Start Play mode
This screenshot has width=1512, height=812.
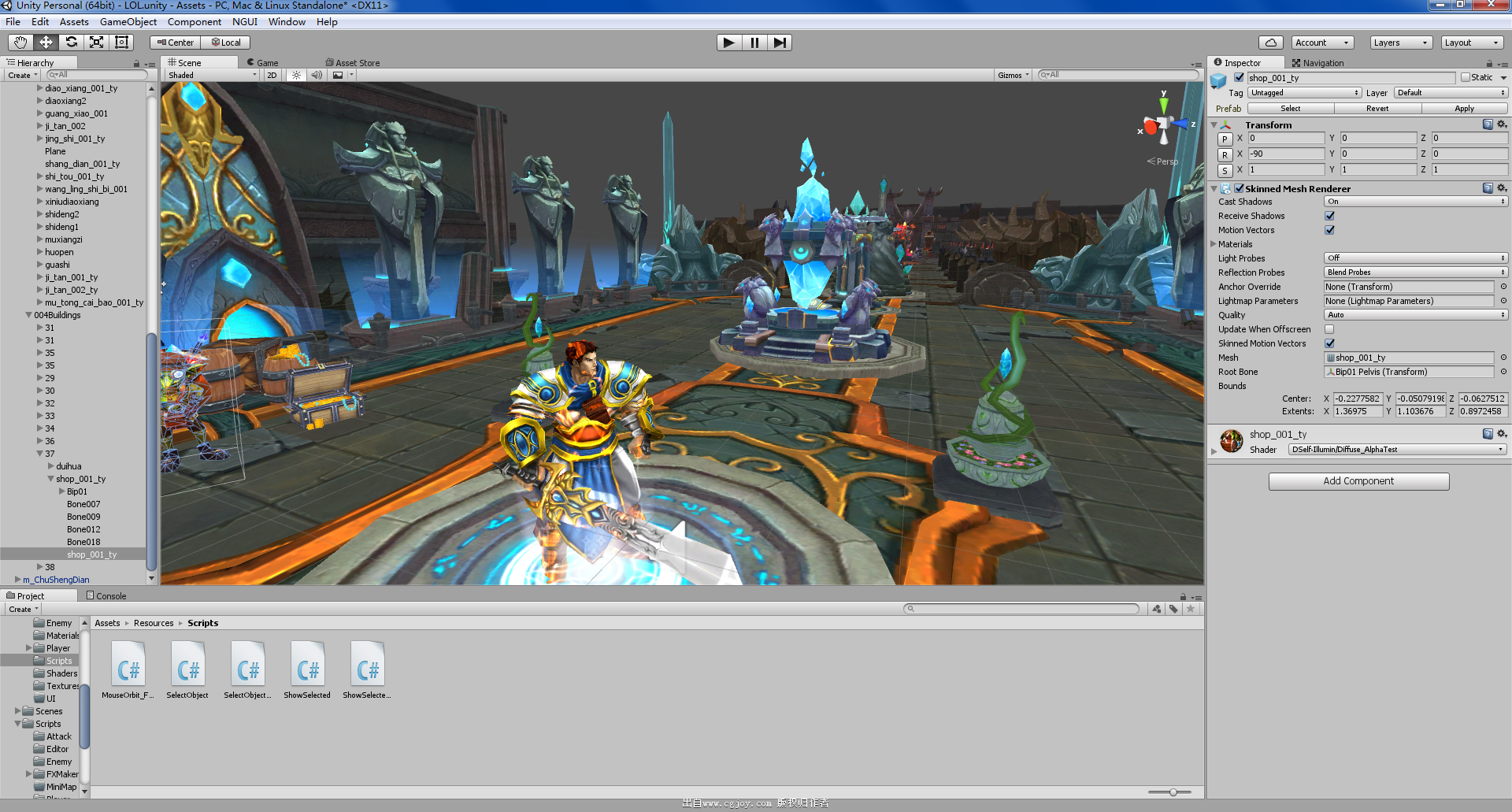click(729, 43)
